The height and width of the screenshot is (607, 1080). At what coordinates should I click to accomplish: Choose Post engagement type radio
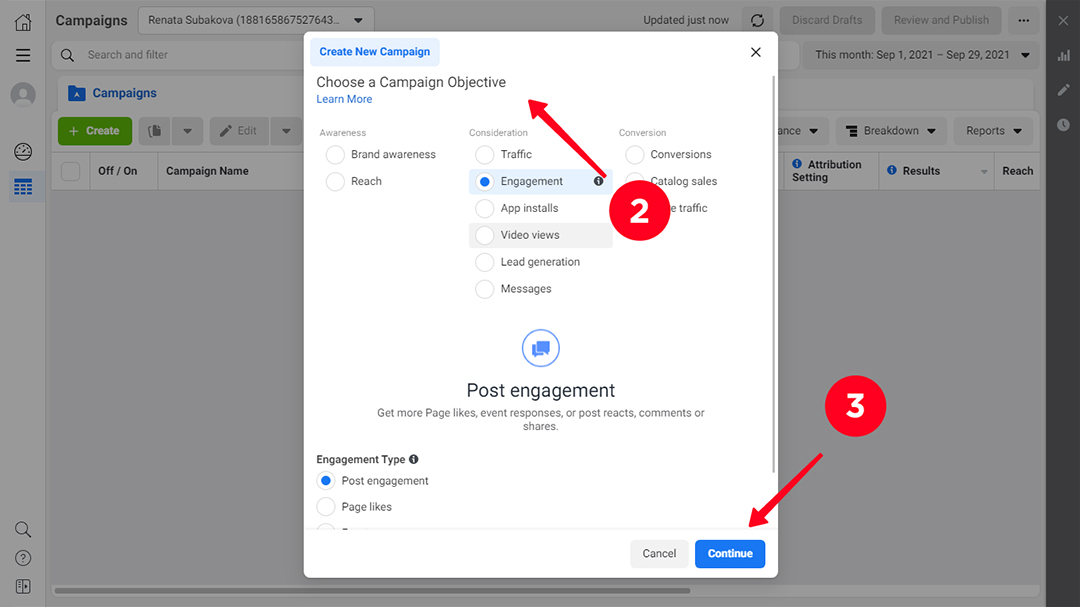(x=326, y=481)
